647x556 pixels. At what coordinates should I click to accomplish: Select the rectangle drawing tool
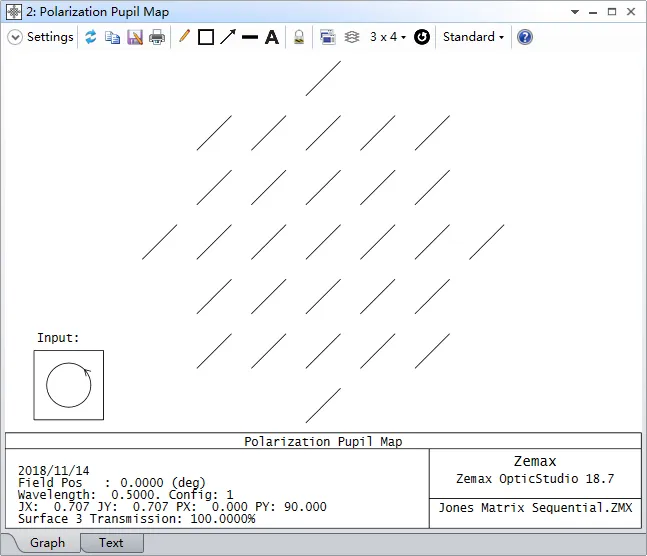(206, 37)
